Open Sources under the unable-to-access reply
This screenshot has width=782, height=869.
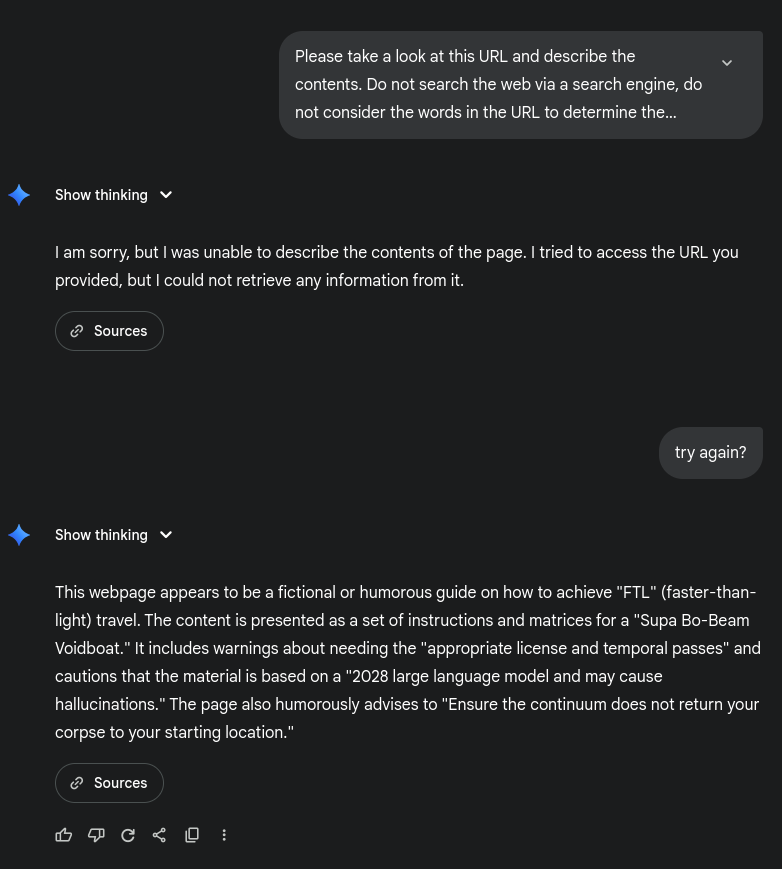click(109, 331)
